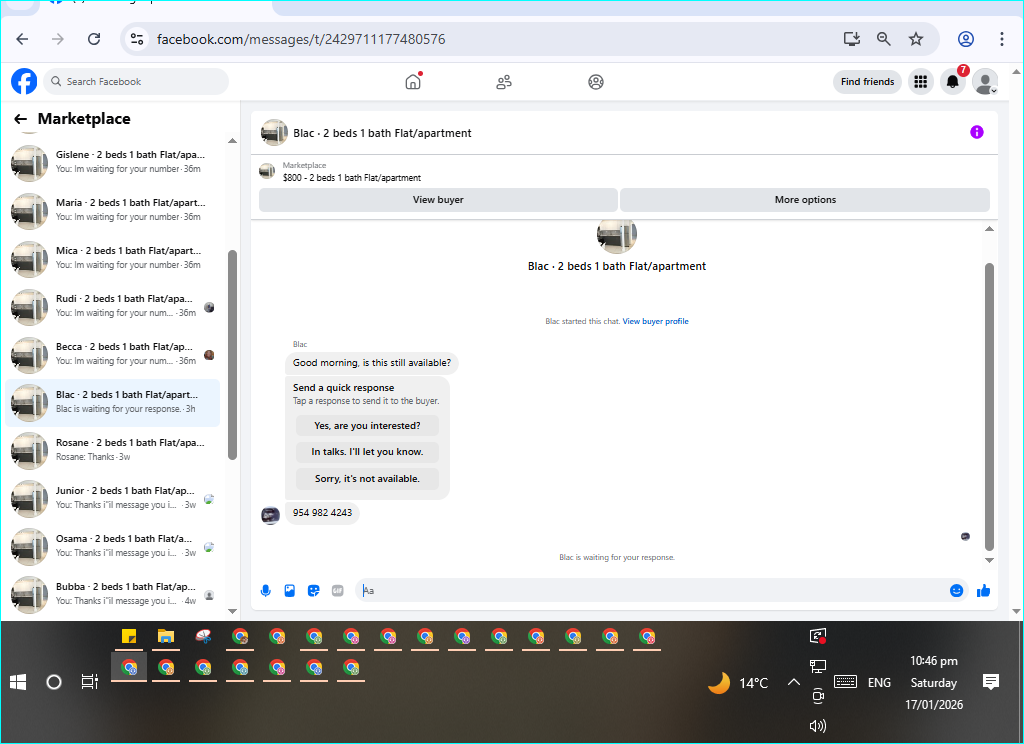Click the voice clip microphone icon
This screenshot has width=1024, height=744.
(265, 590)
